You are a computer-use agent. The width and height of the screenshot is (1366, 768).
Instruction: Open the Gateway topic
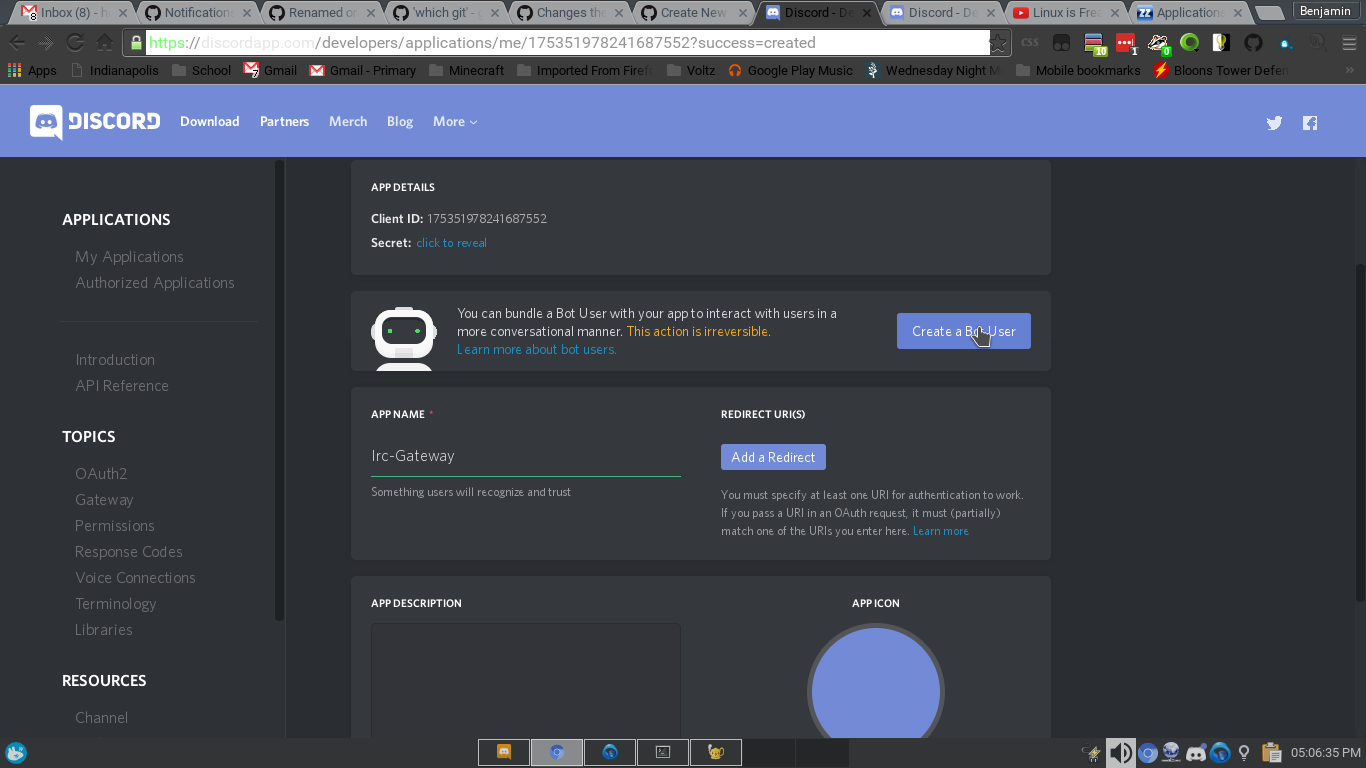(104, 500)
